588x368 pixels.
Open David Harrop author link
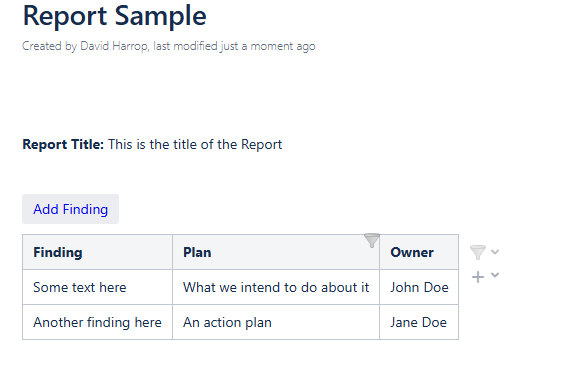pos(114,46)
